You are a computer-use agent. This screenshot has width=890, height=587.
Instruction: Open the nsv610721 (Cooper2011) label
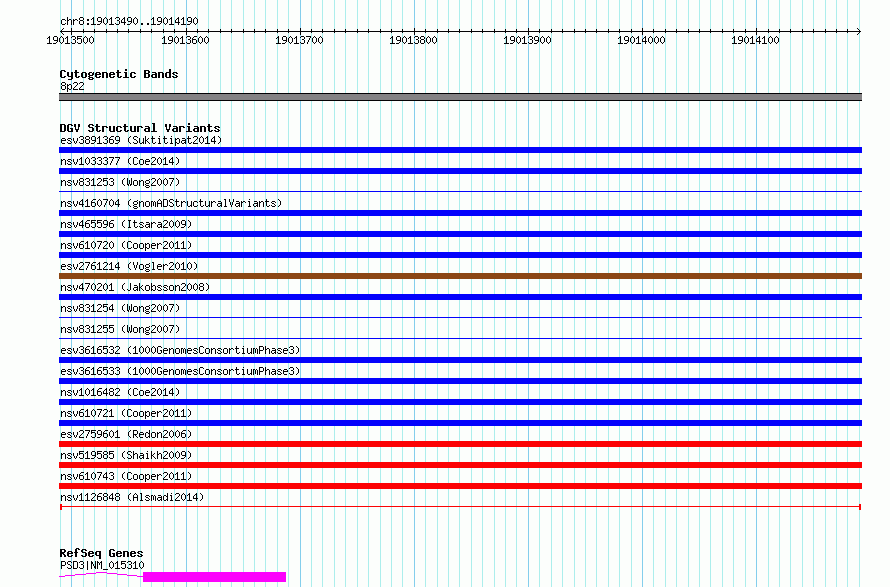(126, 413)
